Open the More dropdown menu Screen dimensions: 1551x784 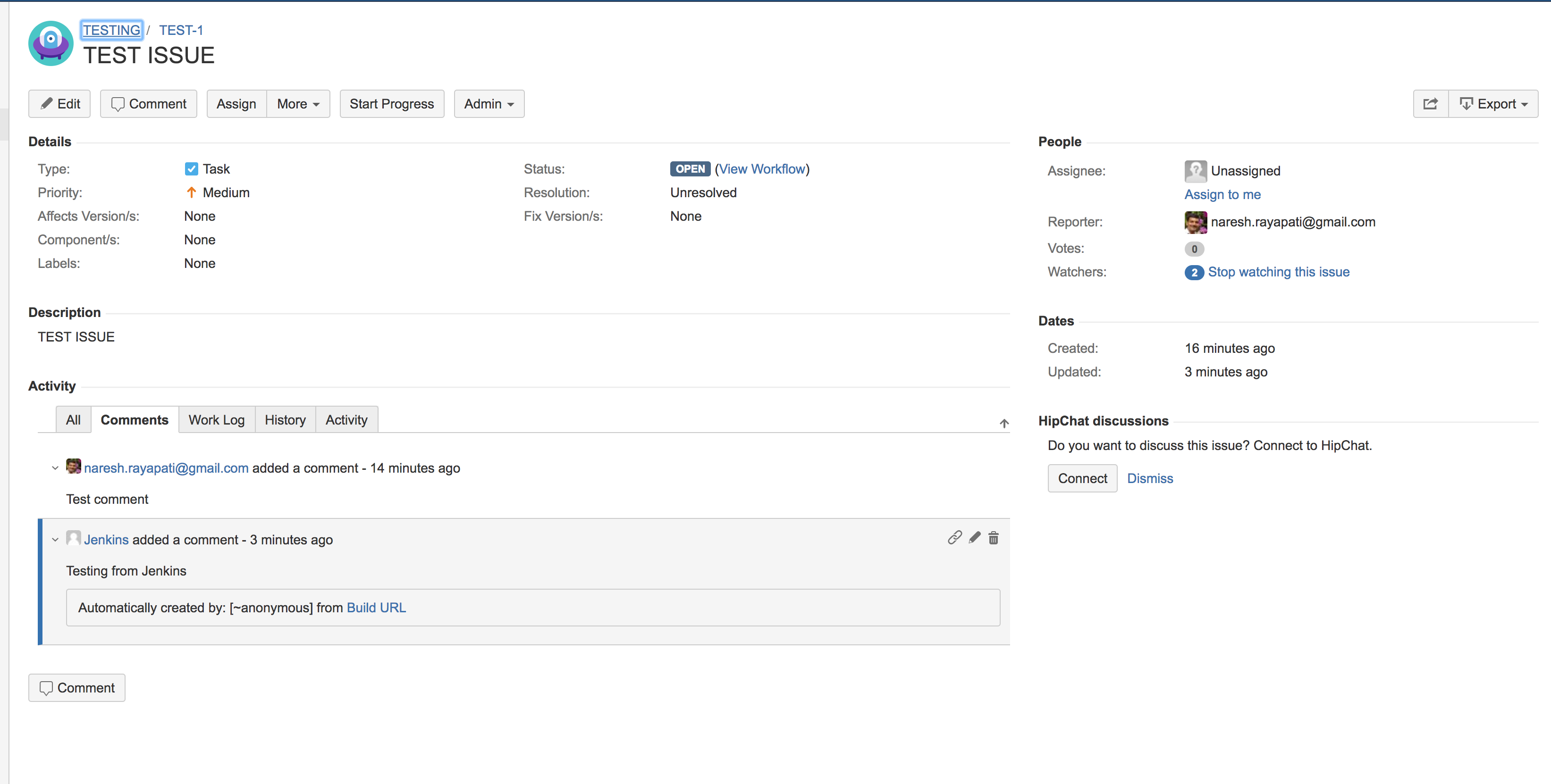[x=298, y=104]
